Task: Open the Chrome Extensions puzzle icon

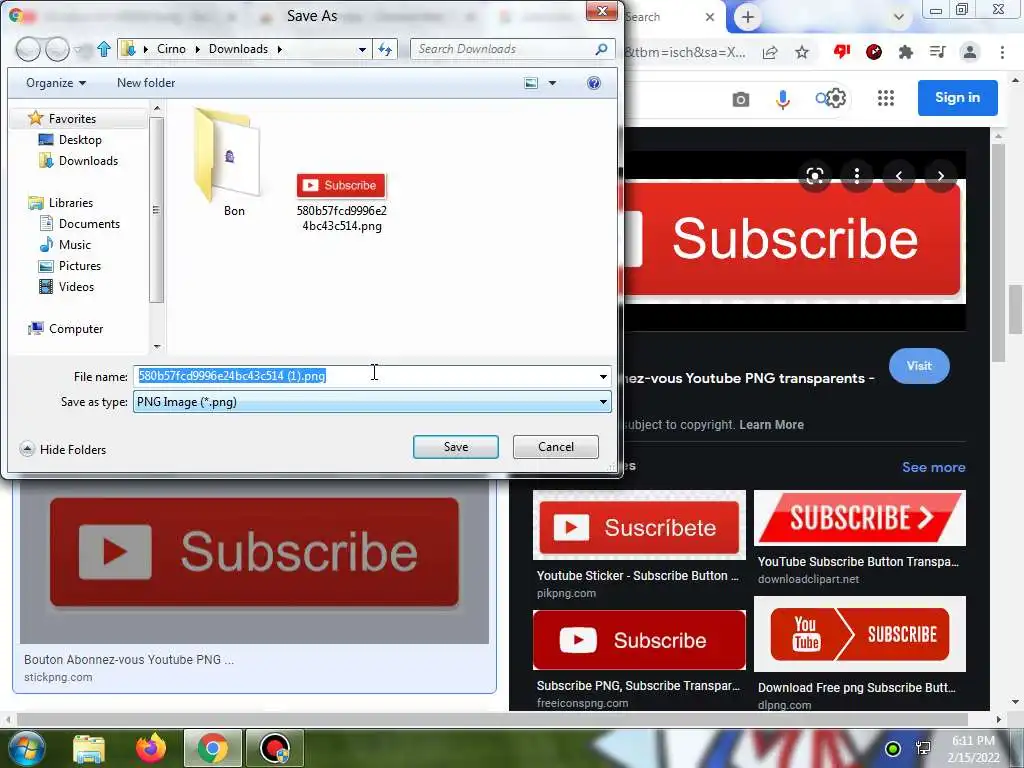Action: (905, 52)
